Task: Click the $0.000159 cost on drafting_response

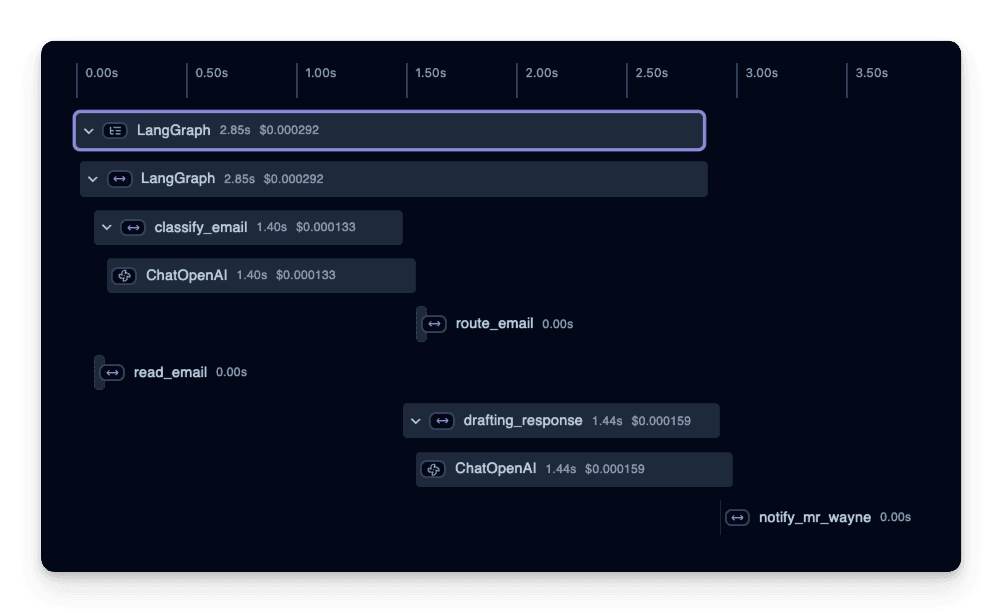Action: point(661,421)
